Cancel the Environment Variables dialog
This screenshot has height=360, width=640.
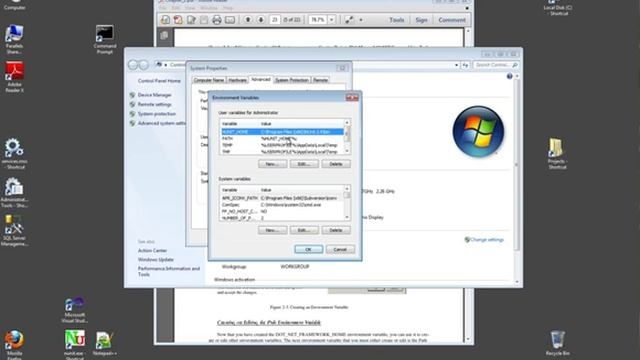340,249
